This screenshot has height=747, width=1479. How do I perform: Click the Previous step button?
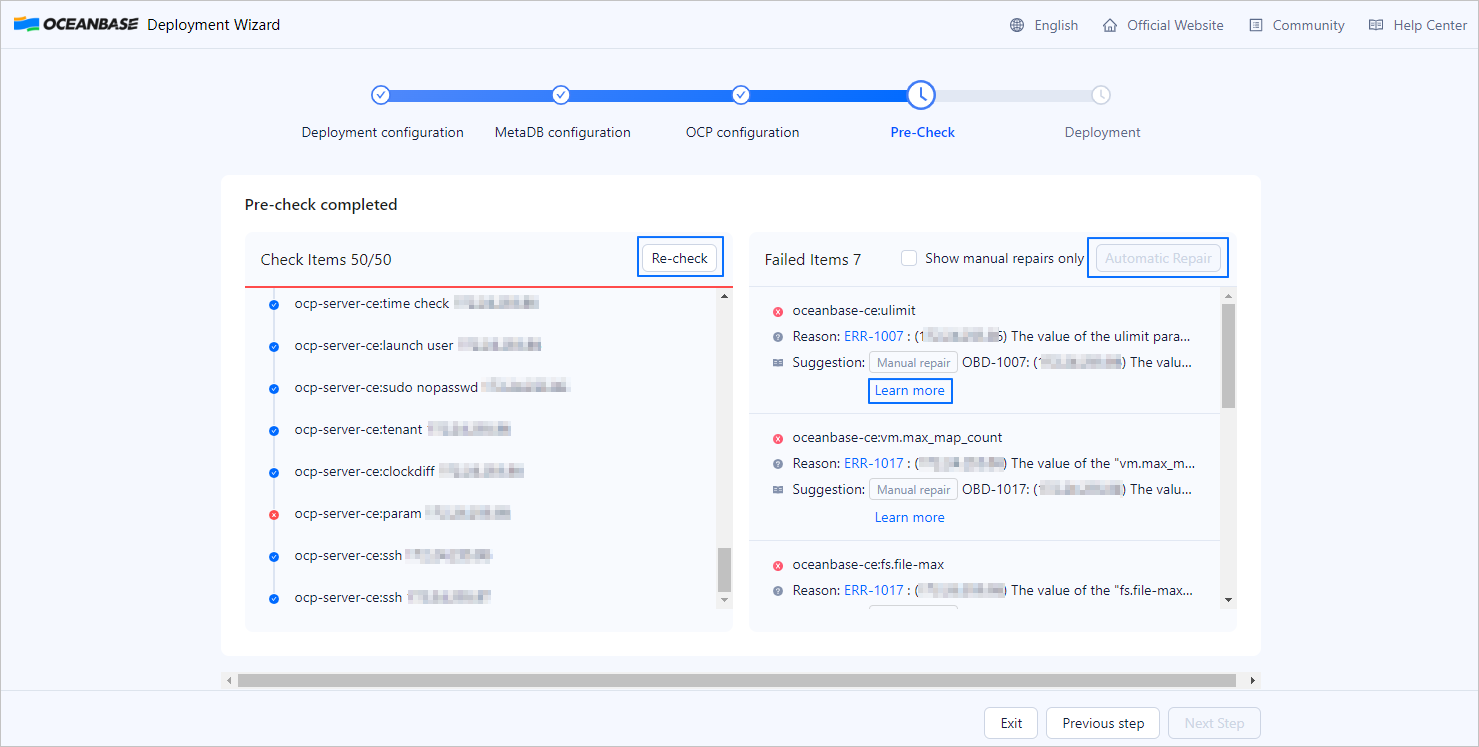(x=1103, y=723)
